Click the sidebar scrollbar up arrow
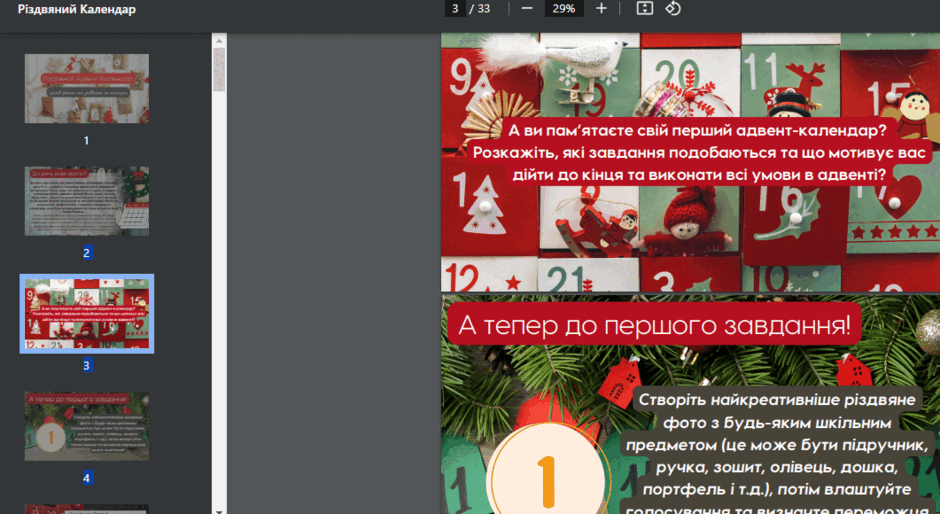This screenshot has width=940, height=514. (219, 40)
